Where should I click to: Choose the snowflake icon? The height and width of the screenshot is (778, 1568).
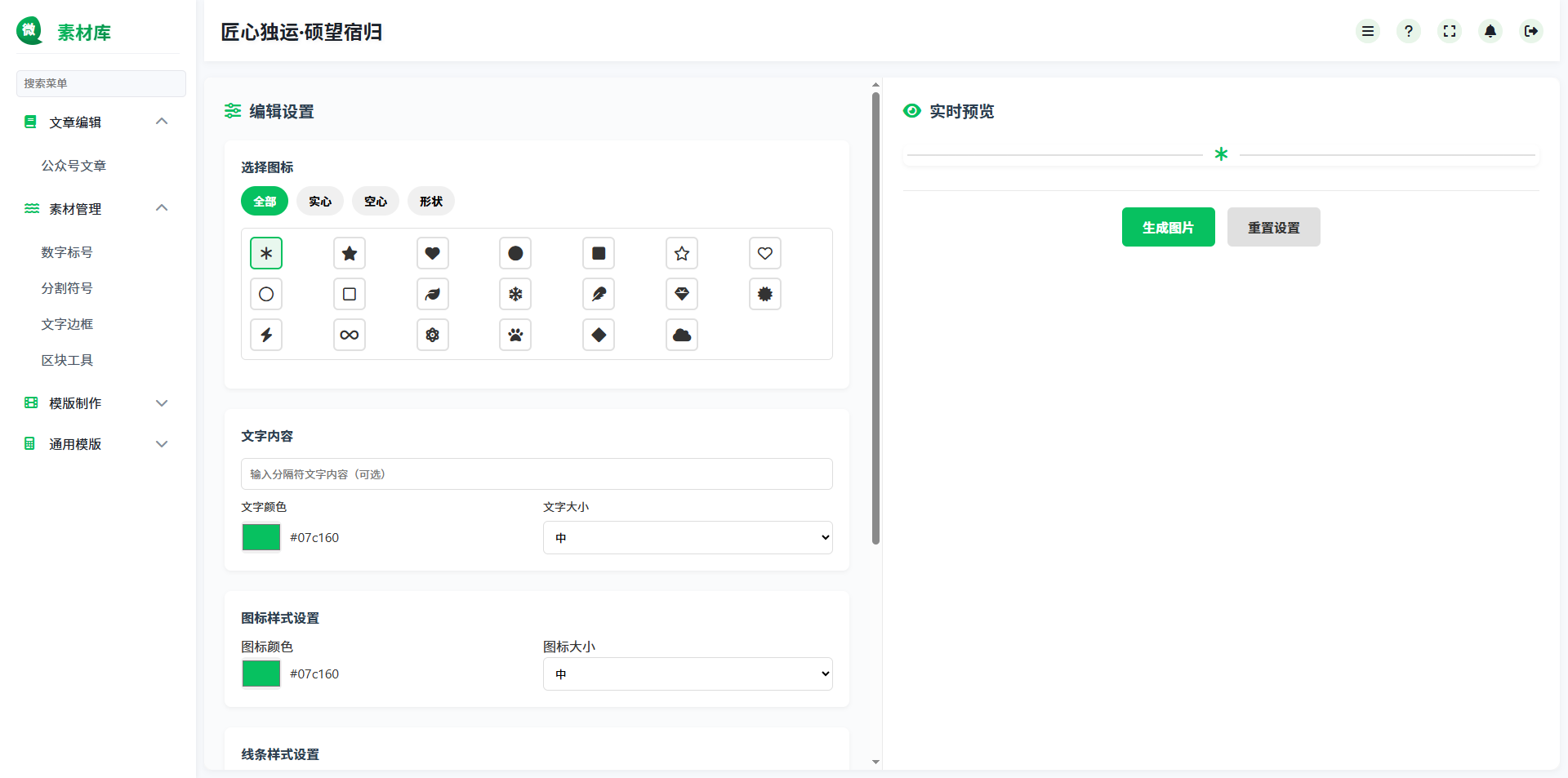click(x=515, y=294)
